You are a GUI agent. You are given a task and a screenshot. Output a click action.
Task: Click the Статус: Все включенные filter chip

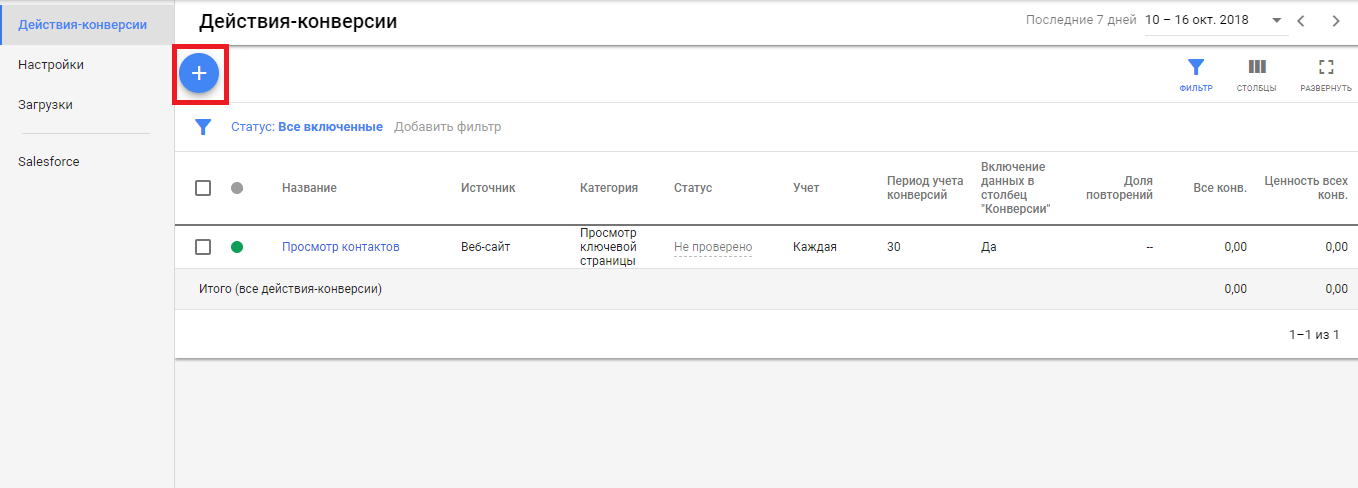tap(306, 127)
